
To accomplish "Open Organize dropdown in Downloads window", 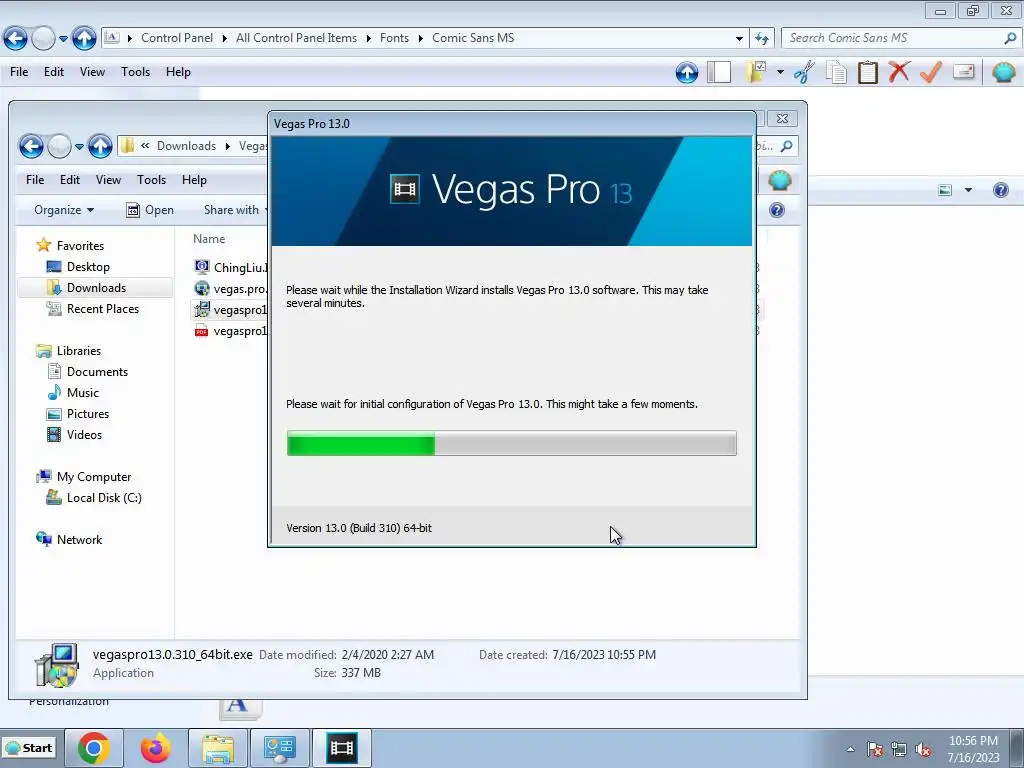I will [x=64, y=210].
